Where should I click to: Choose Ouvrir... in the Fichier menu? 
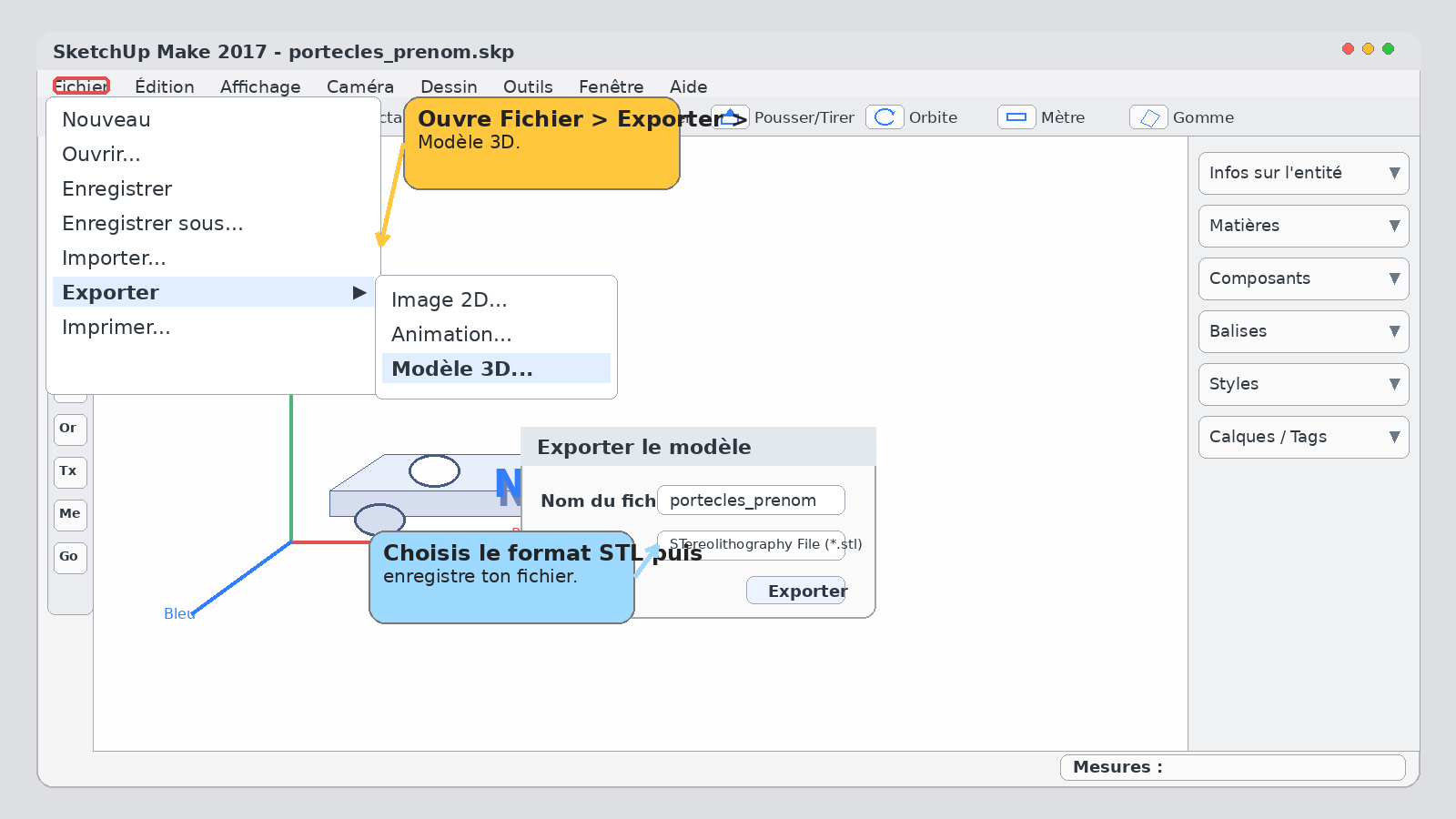(x=213, y=154)
